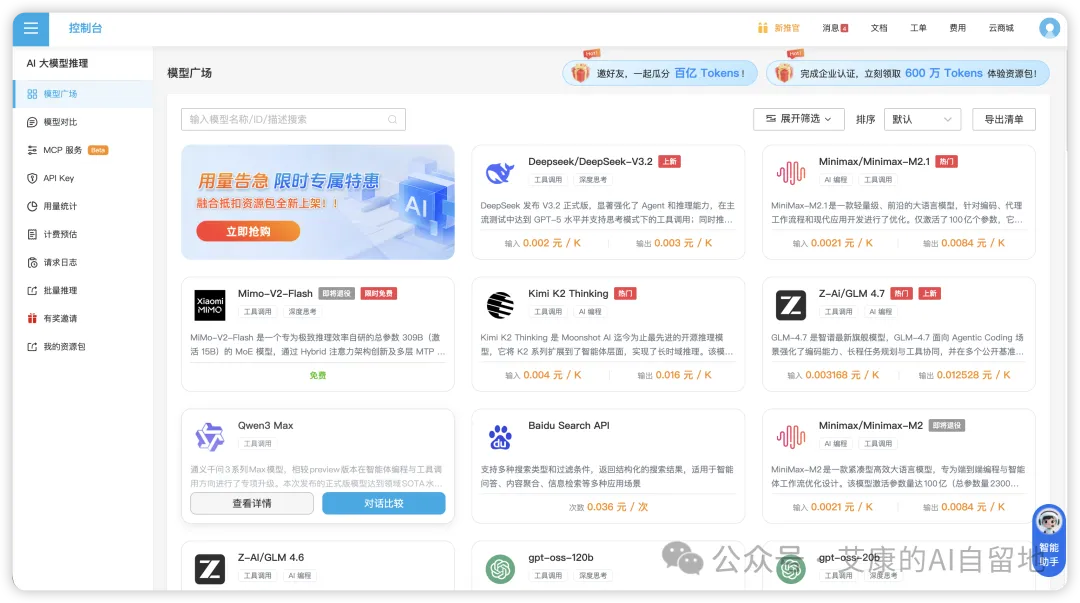Open the Baidu Search API card title
Image resolution: width=1080 pixels, height=603 pixels.
(569, 426)
